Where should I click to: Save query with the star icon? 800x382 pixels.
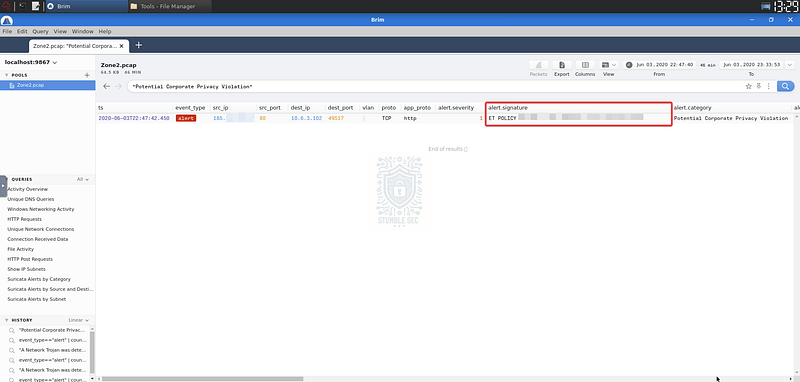pos(748,86)
